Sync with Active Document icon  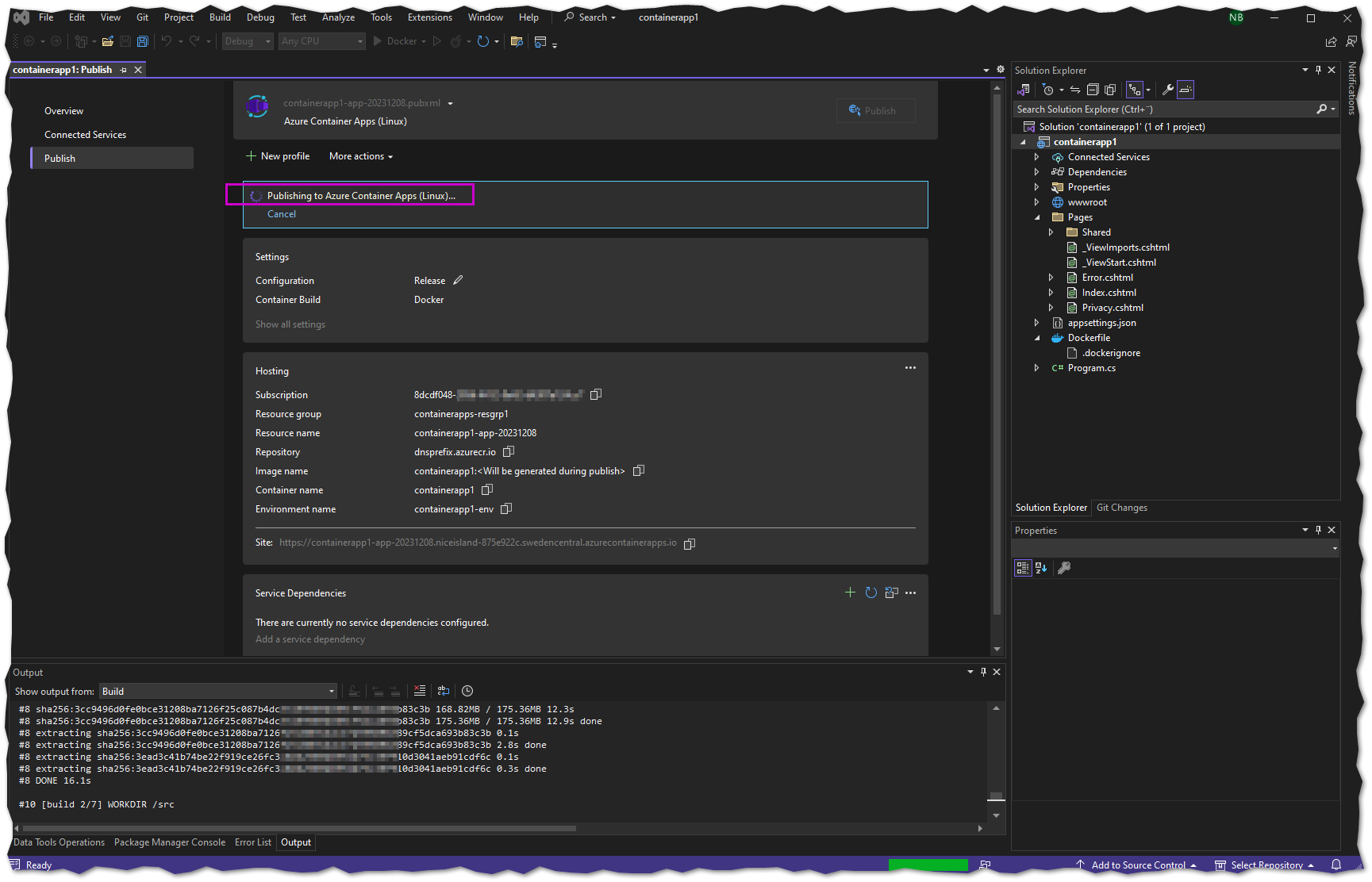(1075, 90)
